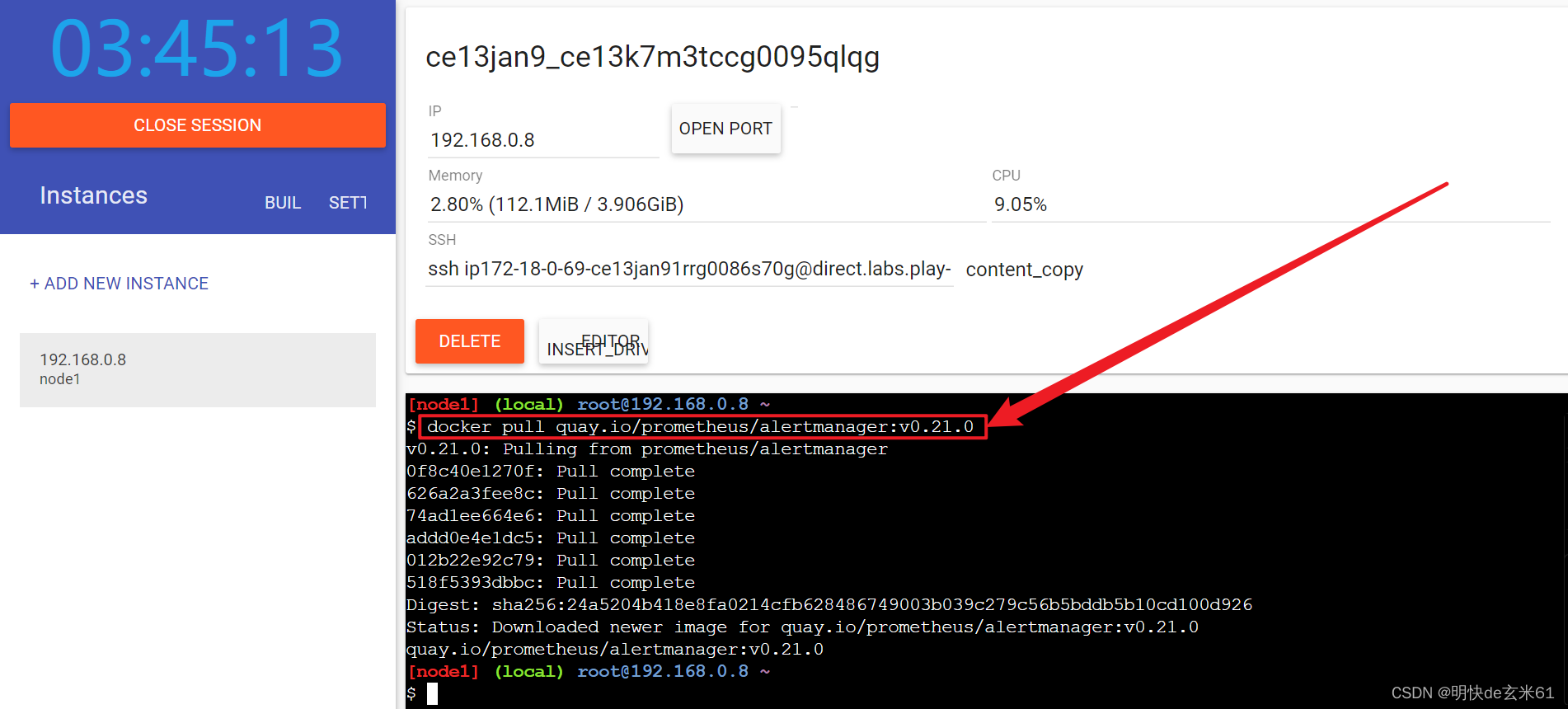Click the instance title ce13jan9_ce13k7m3tccg0095qlqg
This screenshot has width=1568, height=709.
coord(652,57)
